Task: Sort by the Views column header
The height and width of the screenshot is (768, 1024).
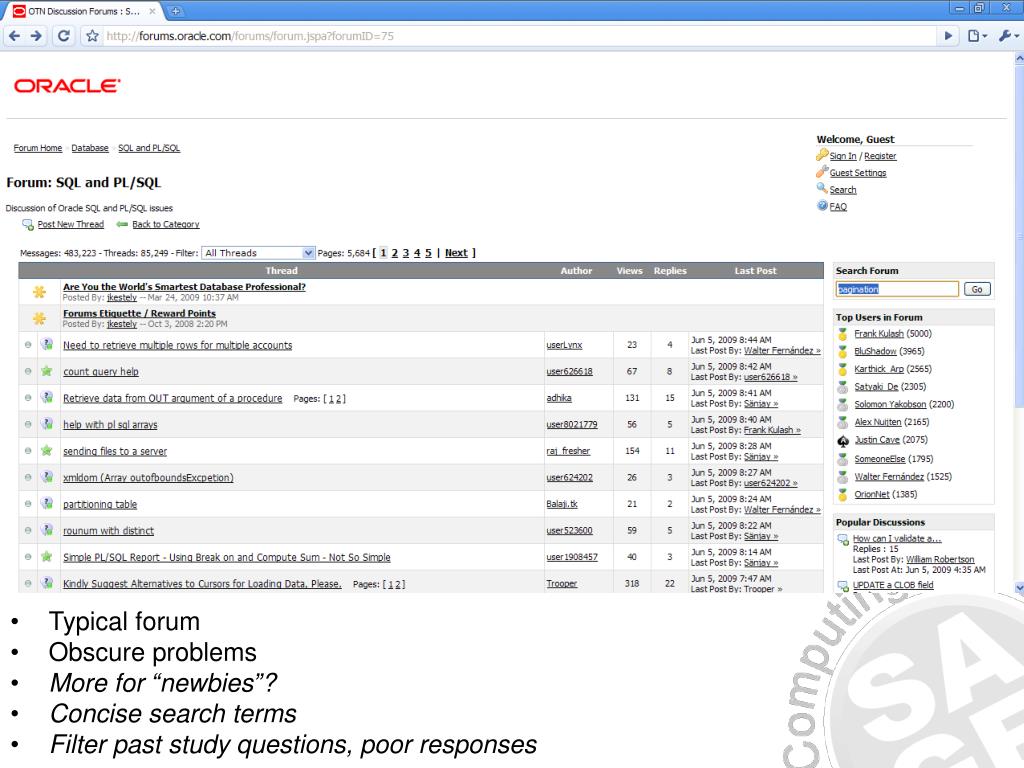Action: [x=630, y=270]
